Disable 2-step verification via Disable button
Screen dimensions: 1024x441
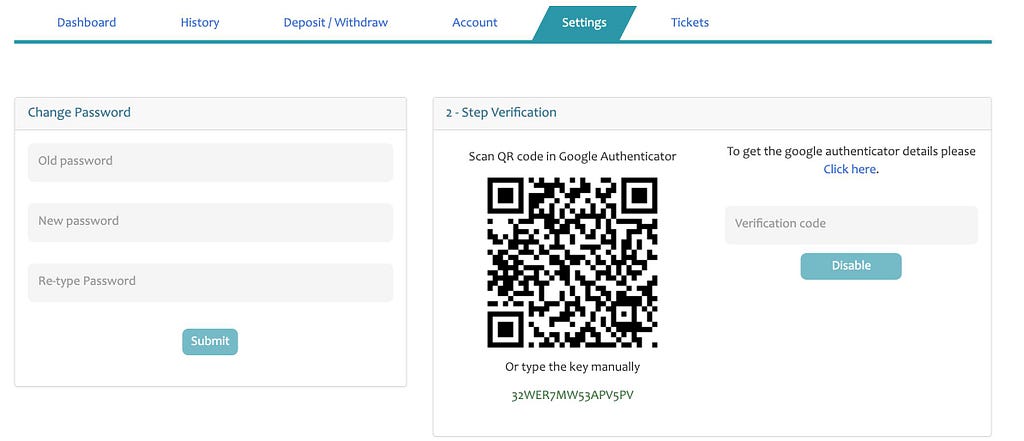click(x=851, y=266)
